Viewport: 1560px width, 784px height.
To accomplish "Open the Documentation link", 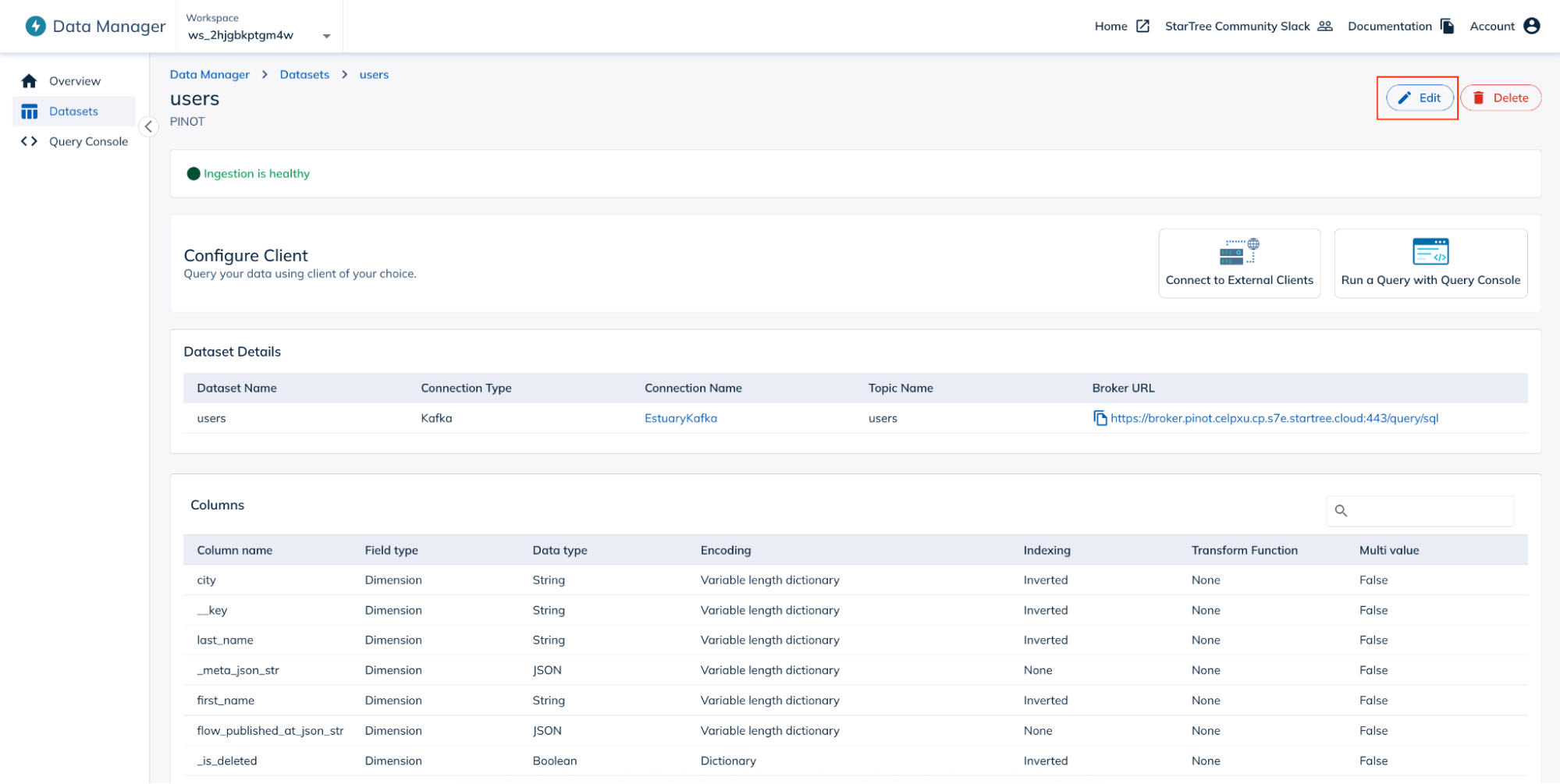I will pos(1389,26).
